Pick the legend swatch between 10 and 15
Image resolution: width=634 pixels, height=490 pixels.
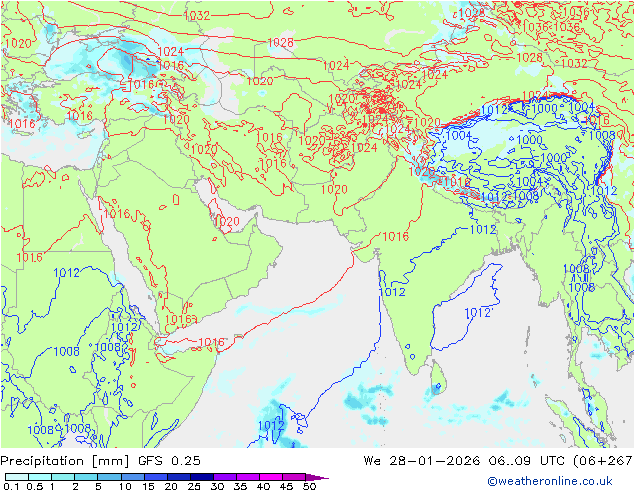click(x=133, y=477)
